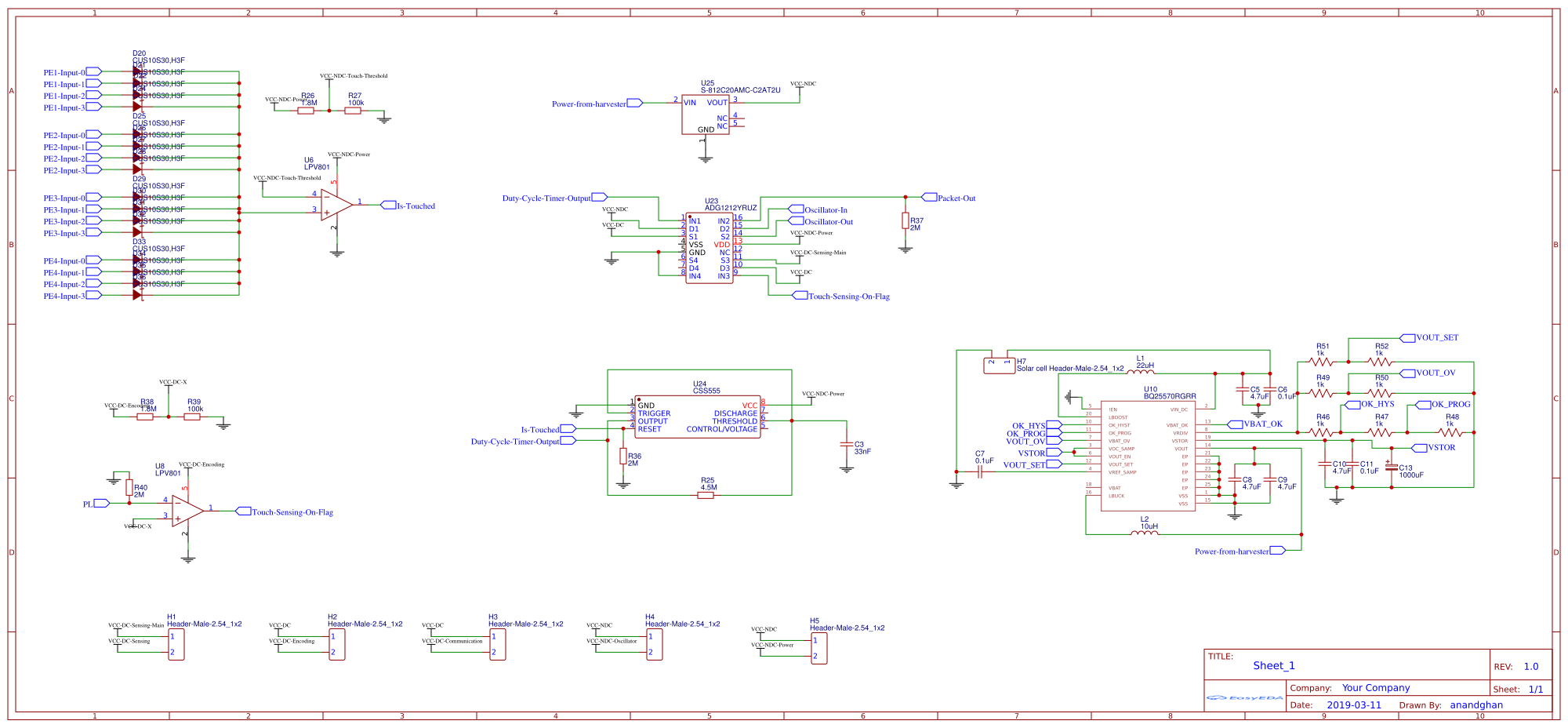Click resistor R37 below Packet-Out

pos(906,221)
